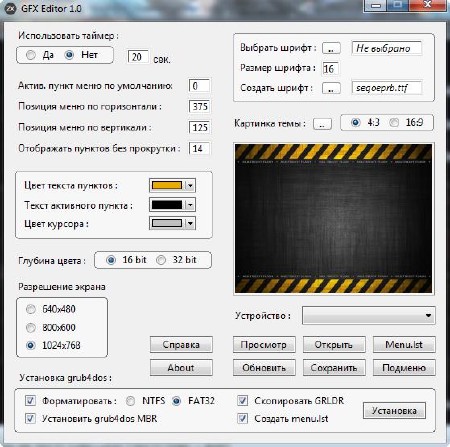Click the Установка install button
This screenshot has height=447, width=450.
tap(394, 411)
